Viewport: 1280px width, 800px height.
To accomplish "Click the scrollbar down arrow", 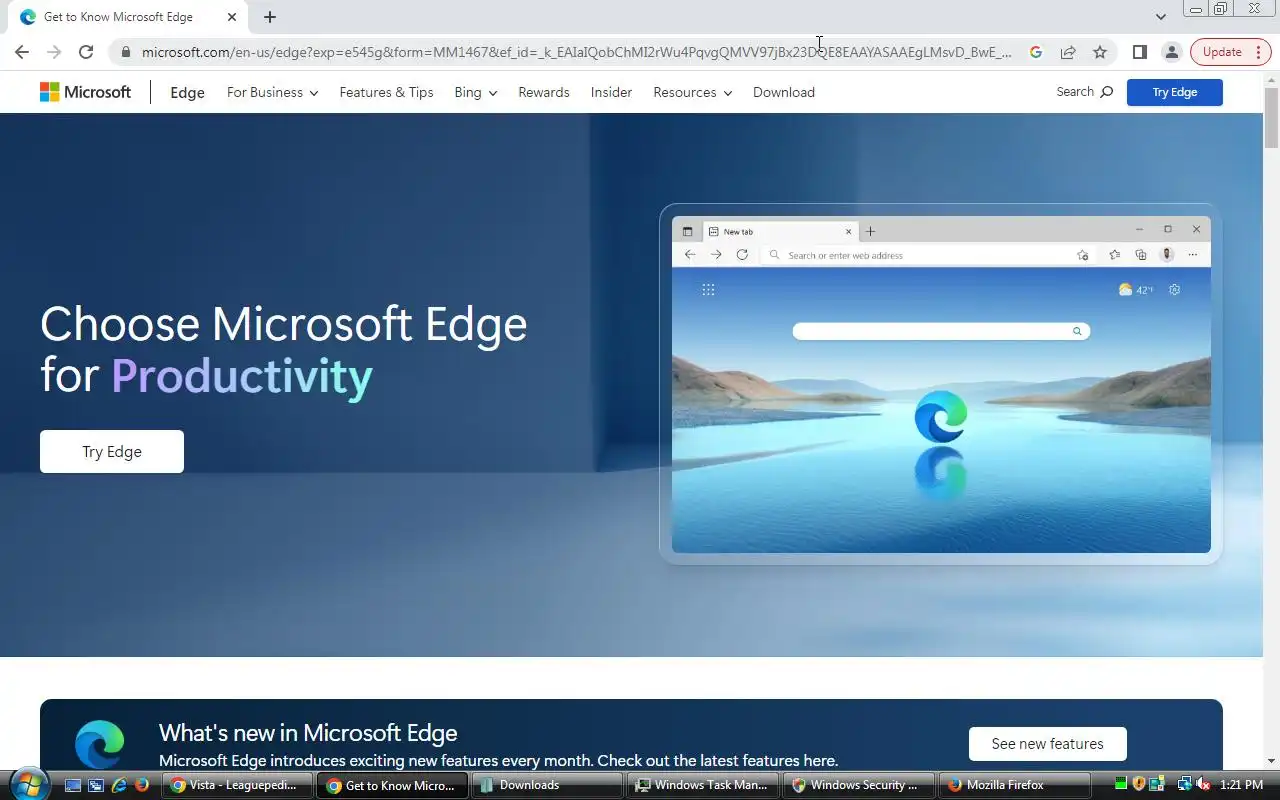I will (x=1271, y=761).
